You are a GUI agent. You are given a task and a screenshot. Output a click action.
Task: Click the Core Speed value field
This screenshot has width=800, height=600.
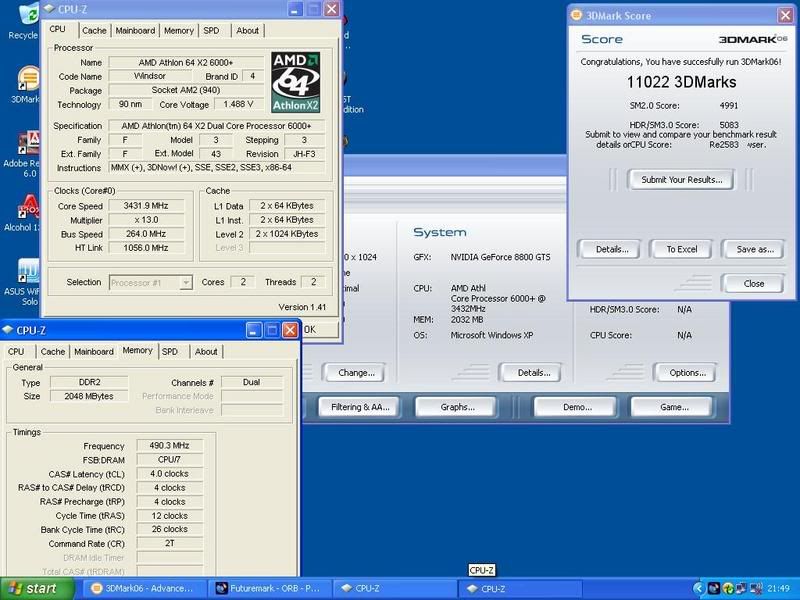click(148, 205)
